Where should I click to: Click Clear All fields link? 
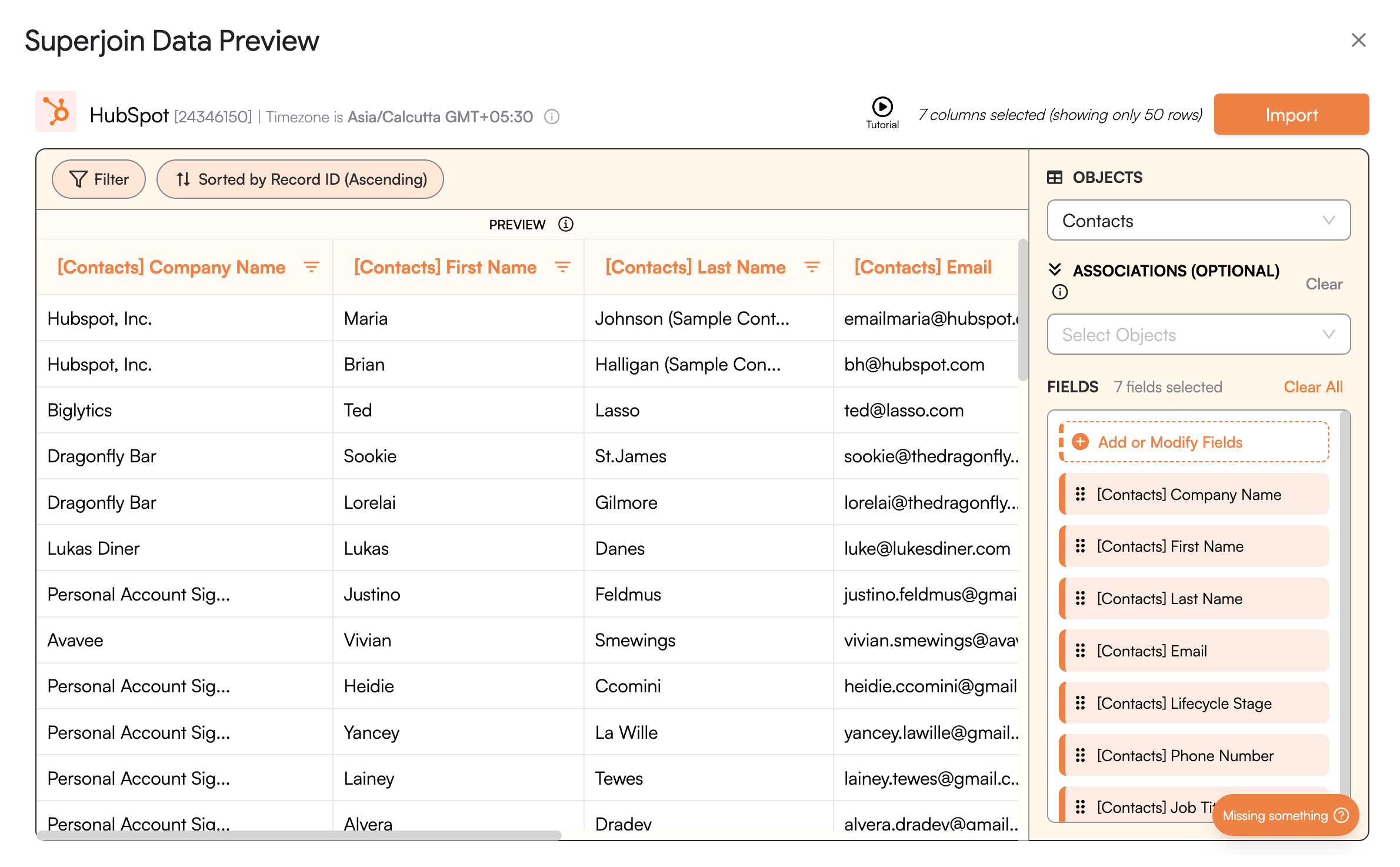coord(1313,387)
